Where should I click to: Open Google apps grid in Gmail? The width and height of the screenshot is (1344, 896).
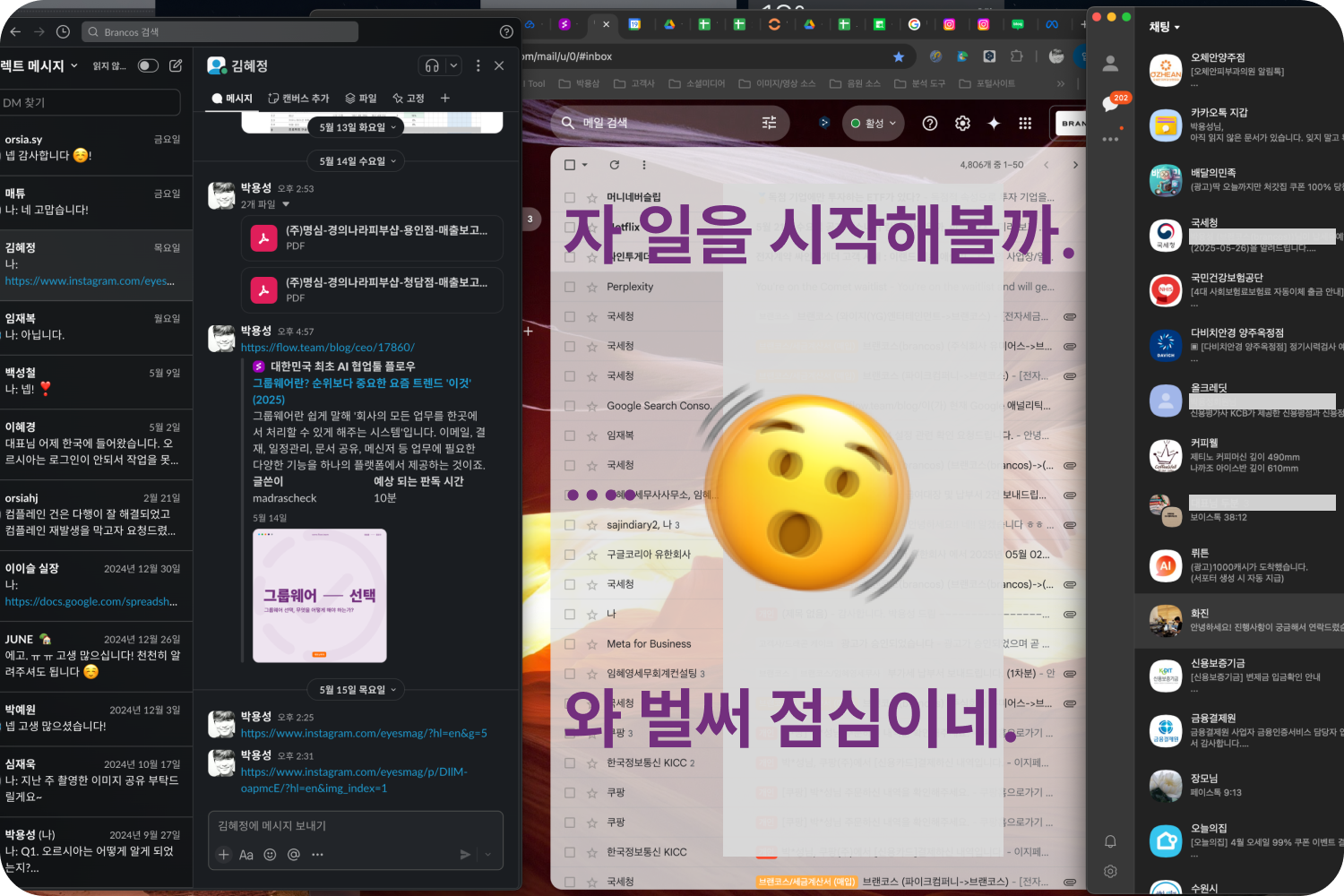point(1025,123)
